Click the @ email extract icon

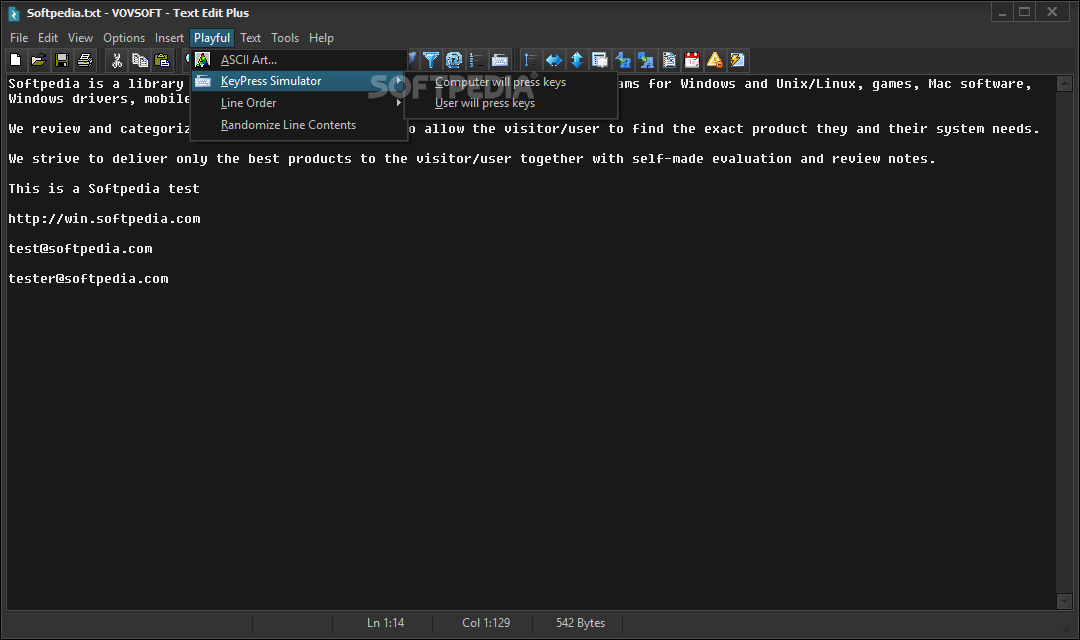coord(454,61)
